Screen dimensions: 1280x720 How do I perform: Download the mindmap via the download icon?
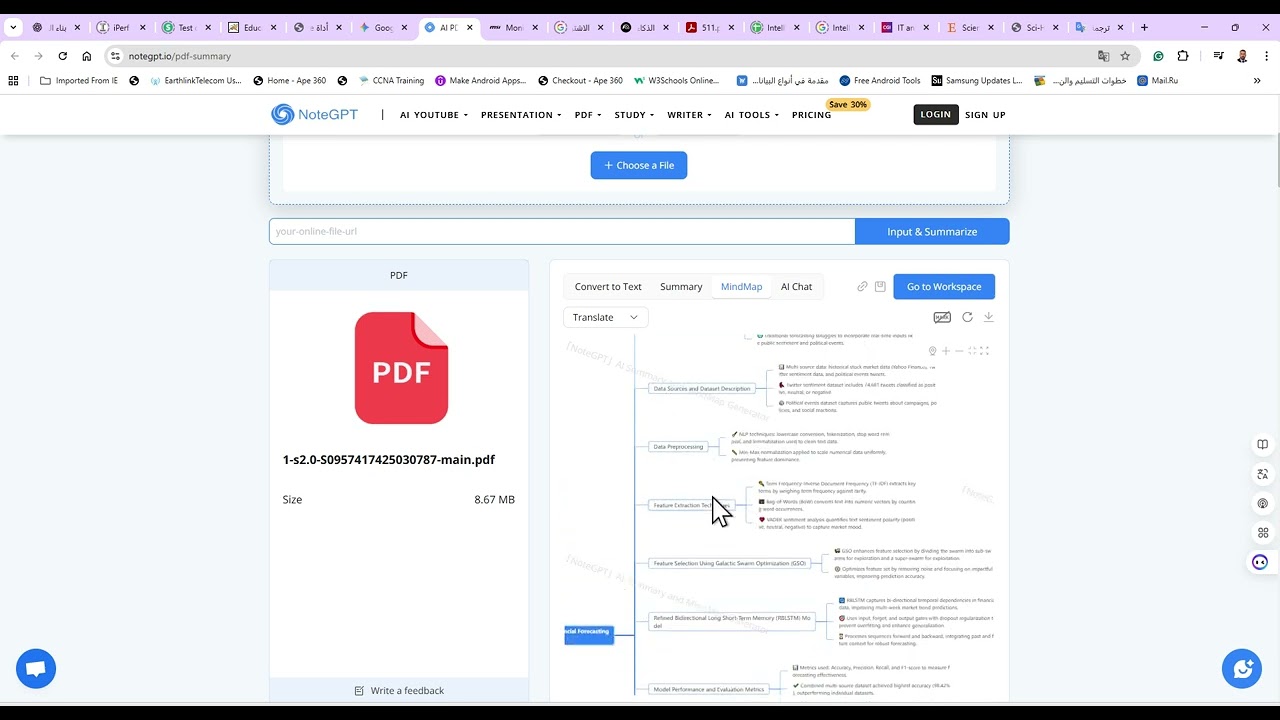[988, 317]
